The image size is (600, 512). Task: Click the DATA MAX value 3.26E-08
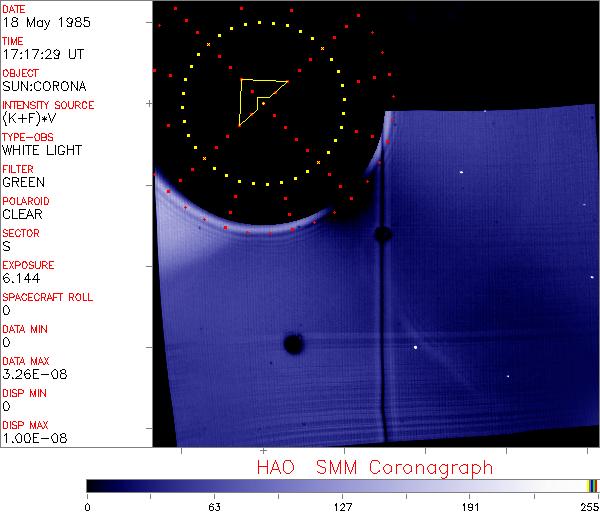[29, 375]
